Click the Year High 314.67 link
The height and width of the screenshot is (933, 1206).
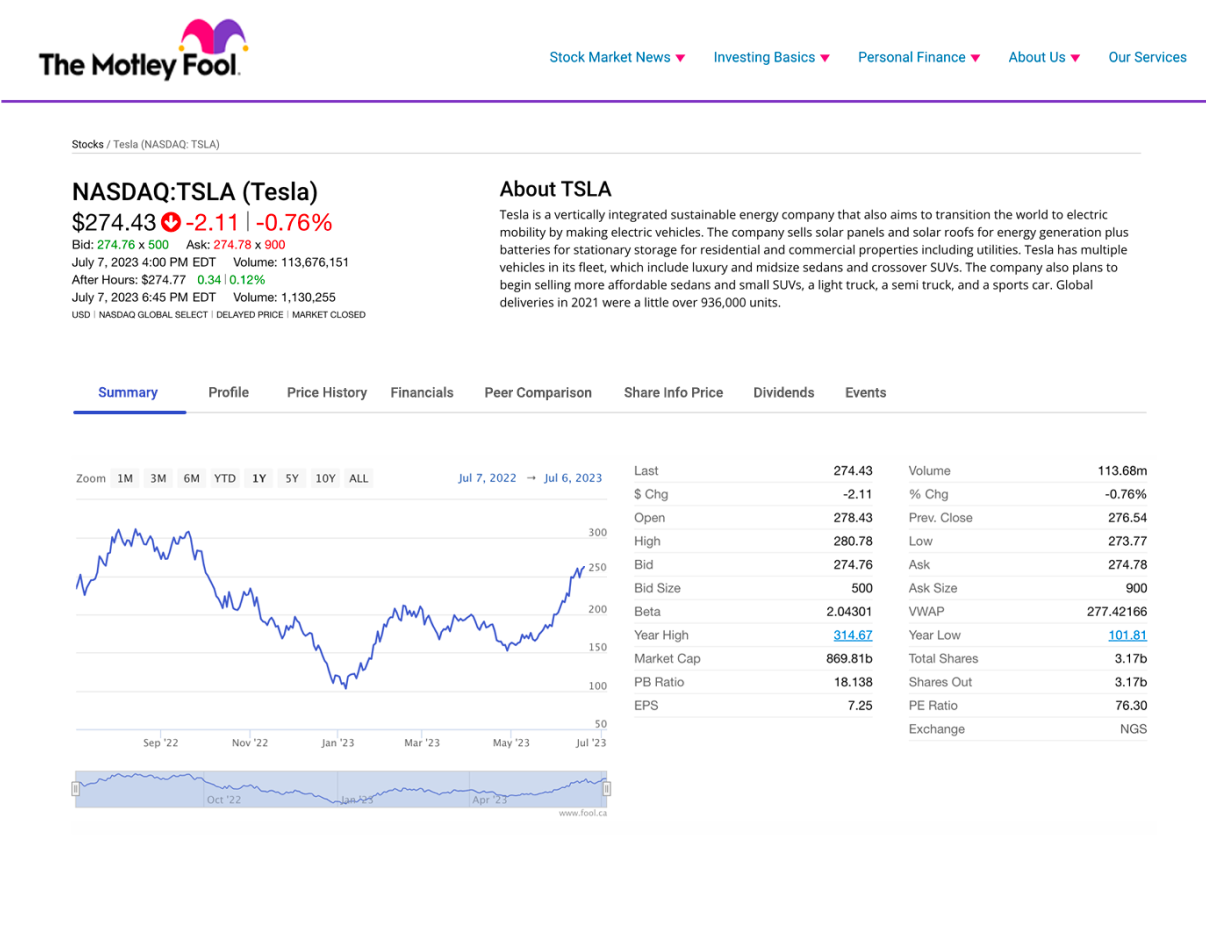coord(852,635)
